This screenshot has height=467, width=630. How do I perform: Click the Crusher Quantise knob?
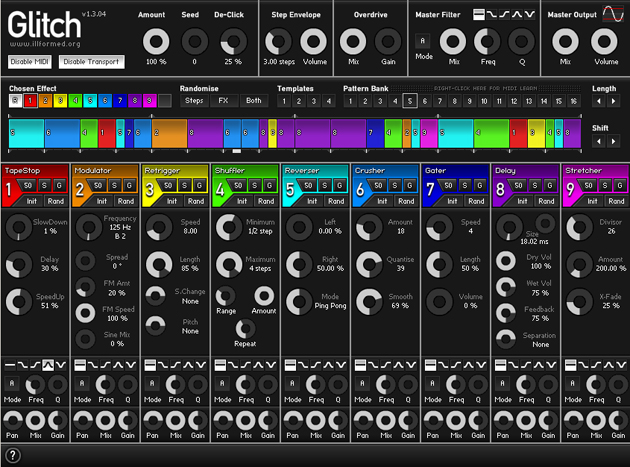click(369, 264)
